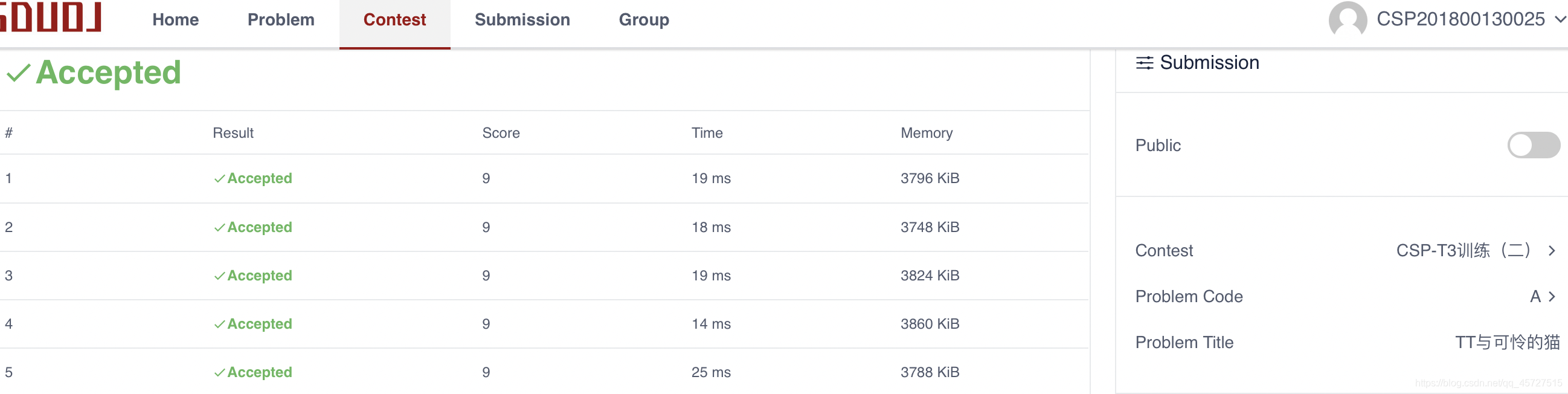Screen dimensions: 1568x394
Task: Open the problem title TT与可怜的猫
Action: coord(1506,342)
